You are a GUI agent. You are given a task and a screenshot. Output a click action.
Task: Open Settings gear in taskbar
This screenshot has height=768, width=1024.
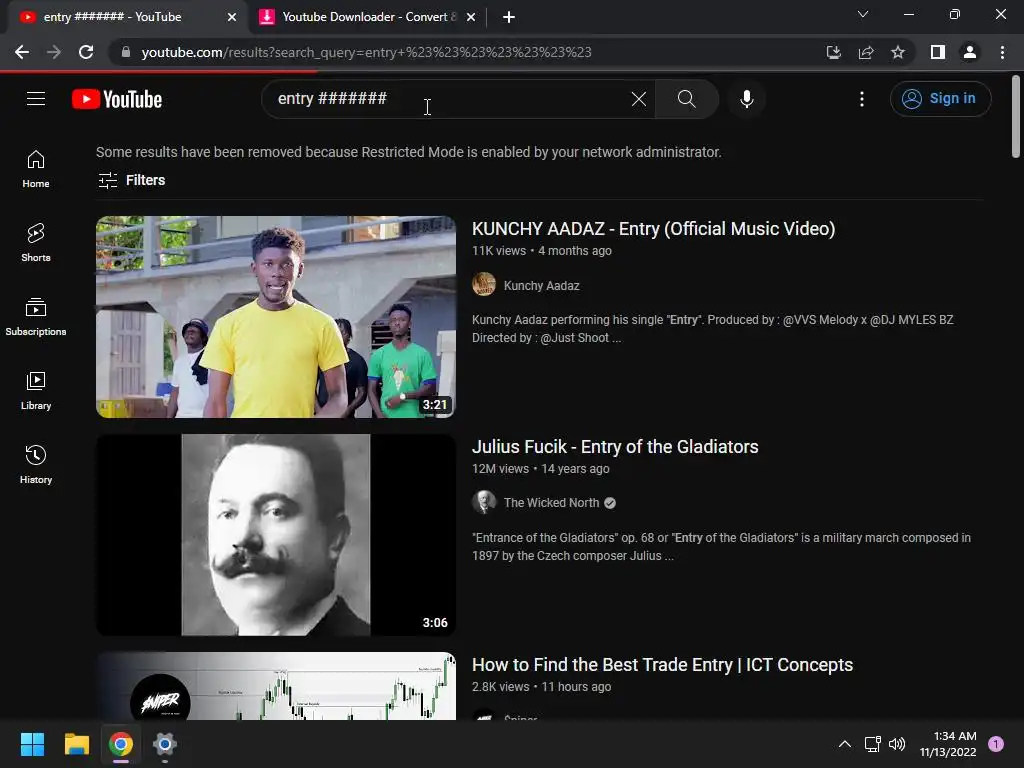pos(165,744)
